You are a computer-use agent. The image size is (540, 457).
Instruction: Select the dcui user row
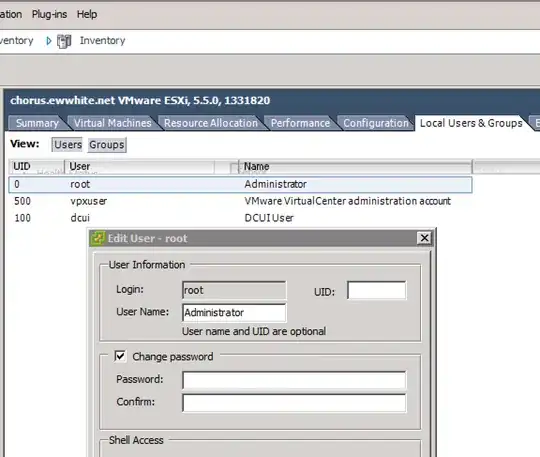[x=240, y=218]
